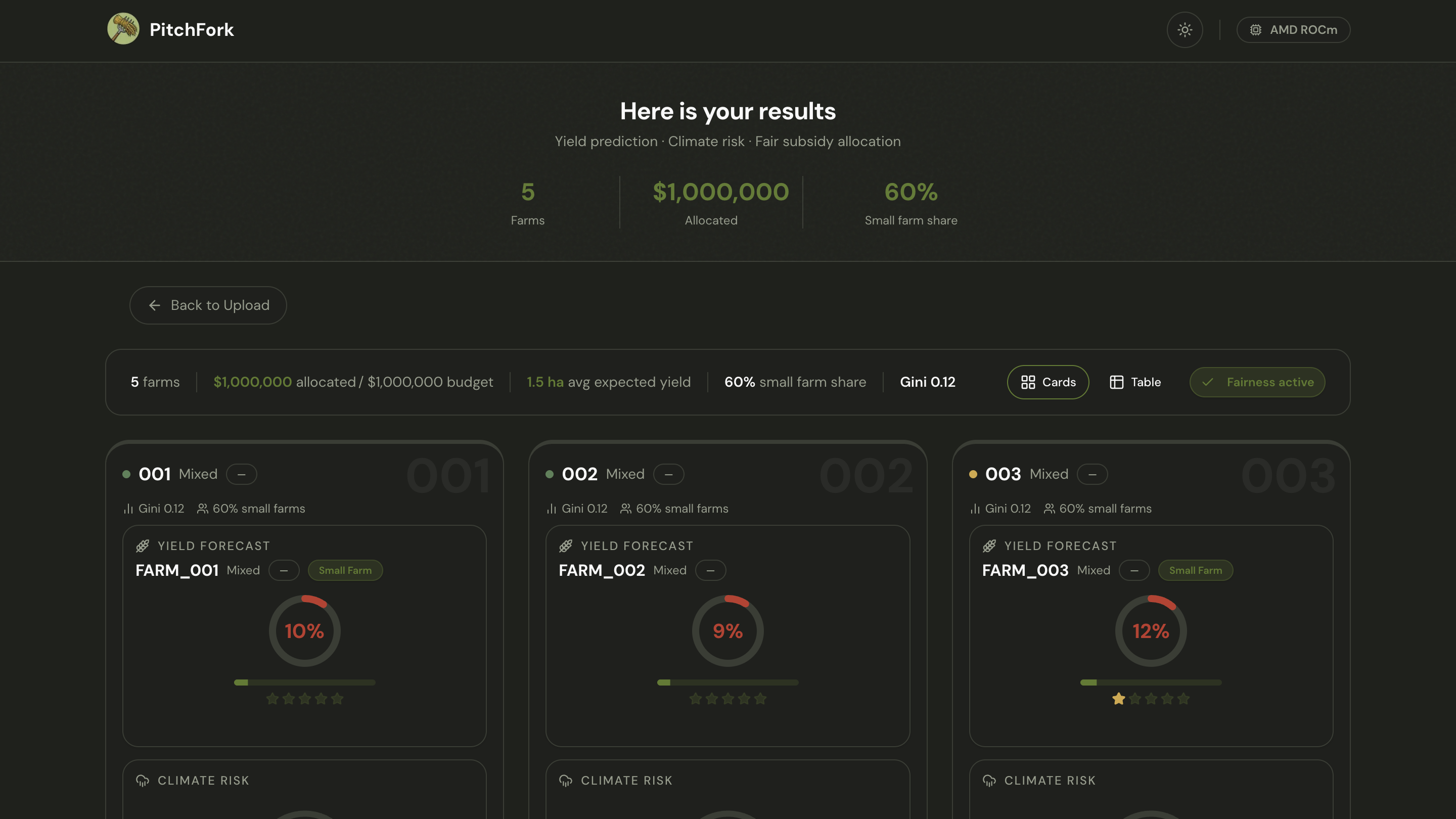The image size is (1456, 819).
Task: Click dash trend pill beside 002 header
Action: 669,474
